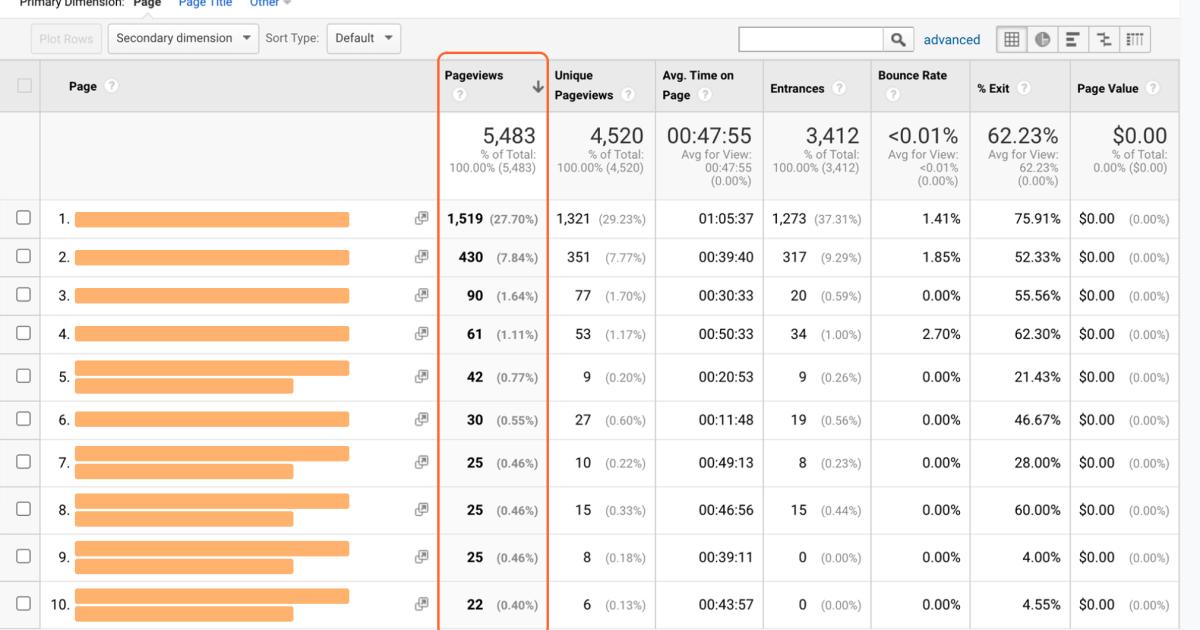Open row 2 page link icon
1200x630 pixels.
[422, 257]
